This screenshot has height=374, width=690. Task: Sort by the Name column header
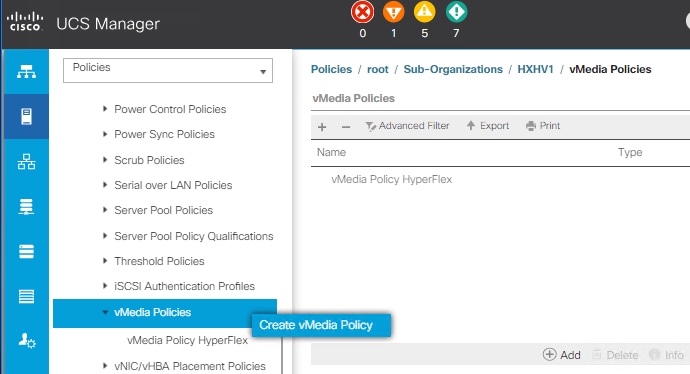tap(331, 152)
